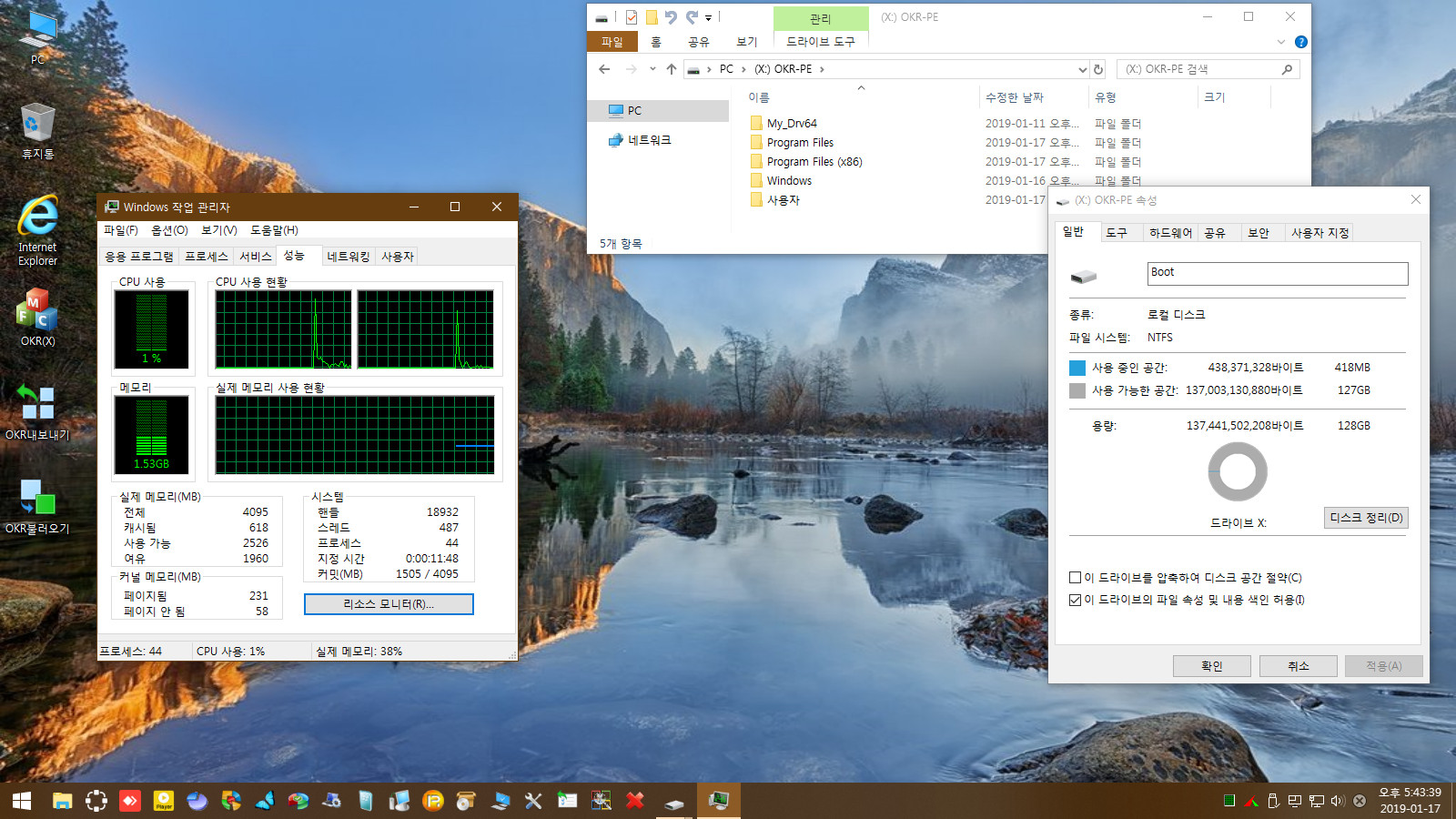Open the blue butterfly app in taskbar
The width and height of the screenshot is (1456, 819).
[x=265, y=801]
